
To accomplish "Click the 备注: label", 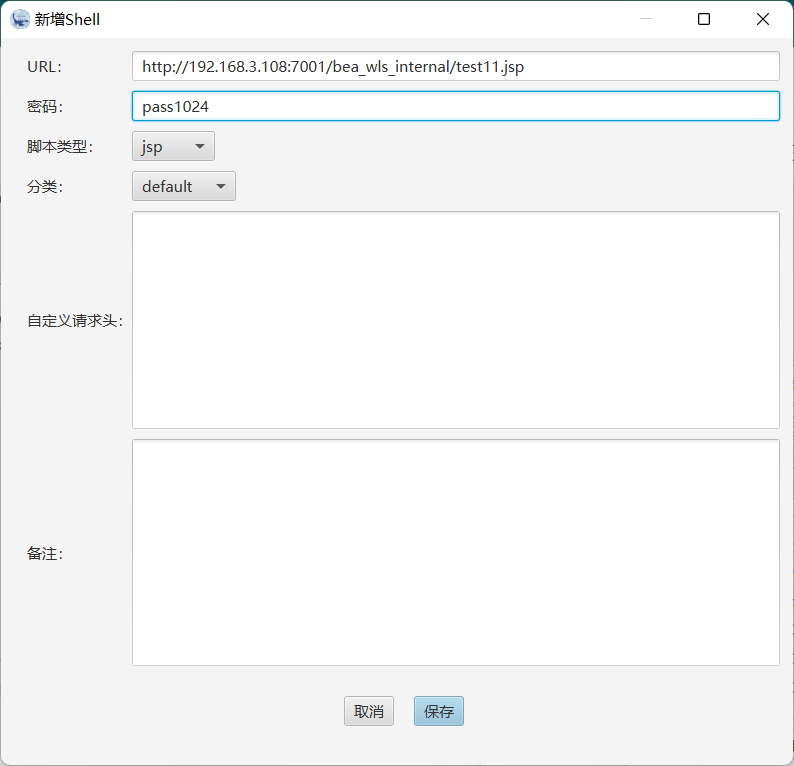I will (x=45, y=553).
